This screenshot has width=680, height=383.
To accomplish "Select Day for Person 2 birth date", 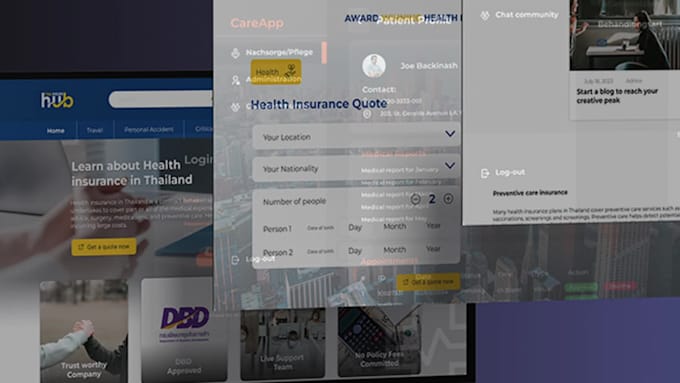I will (x=355, y=251).
